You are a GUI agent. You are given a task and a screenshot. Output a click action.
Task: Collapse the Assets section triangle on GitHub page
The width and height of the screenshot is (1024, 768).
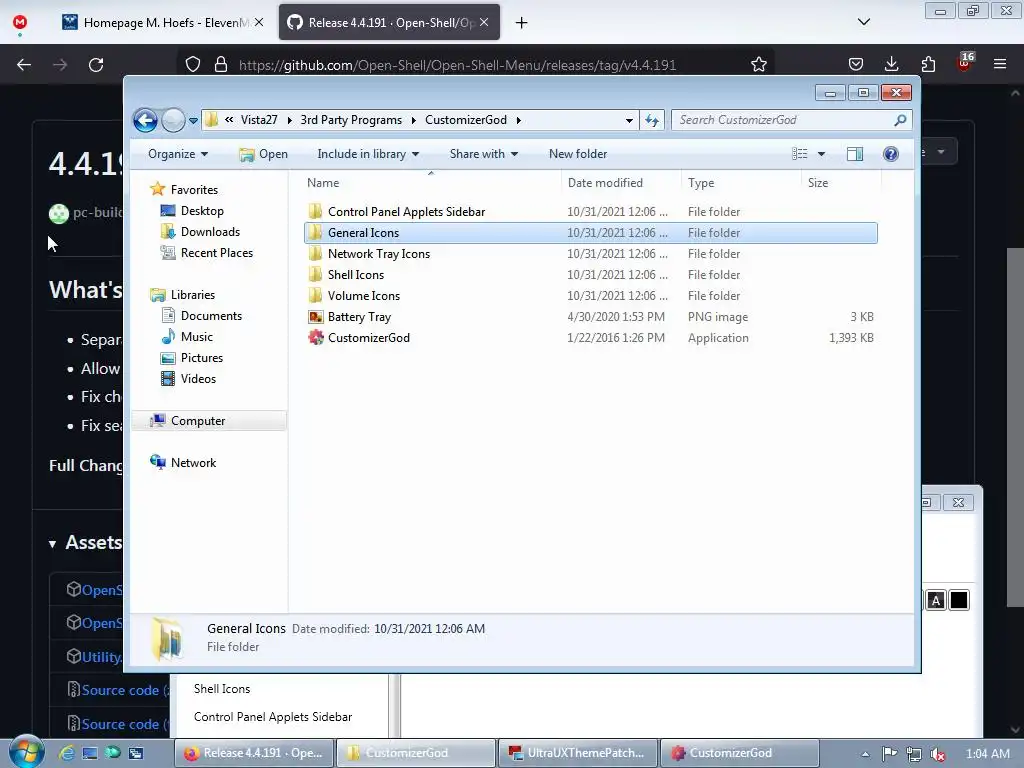click(x=52, y=543)
